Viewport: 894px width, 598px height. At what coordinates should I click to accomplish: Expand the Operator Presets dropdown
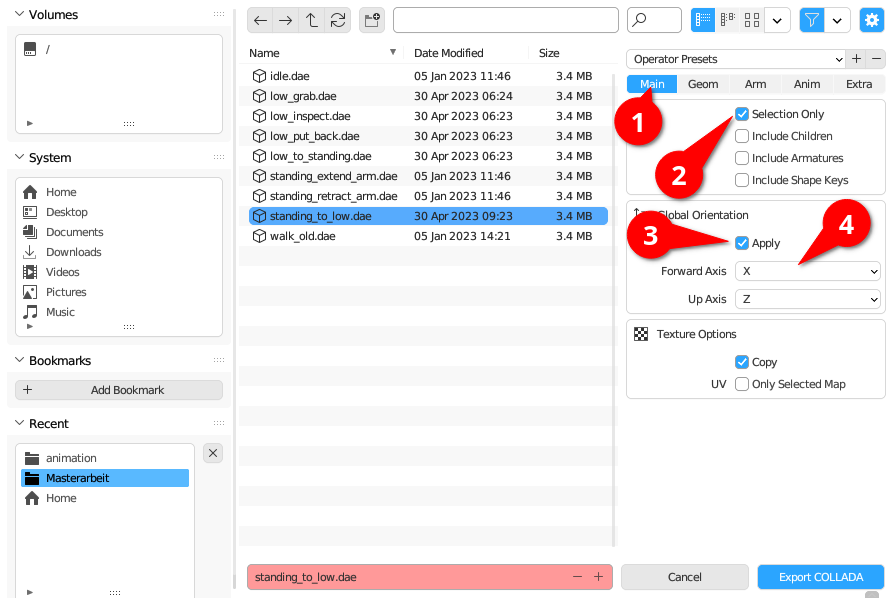point(736,59)
